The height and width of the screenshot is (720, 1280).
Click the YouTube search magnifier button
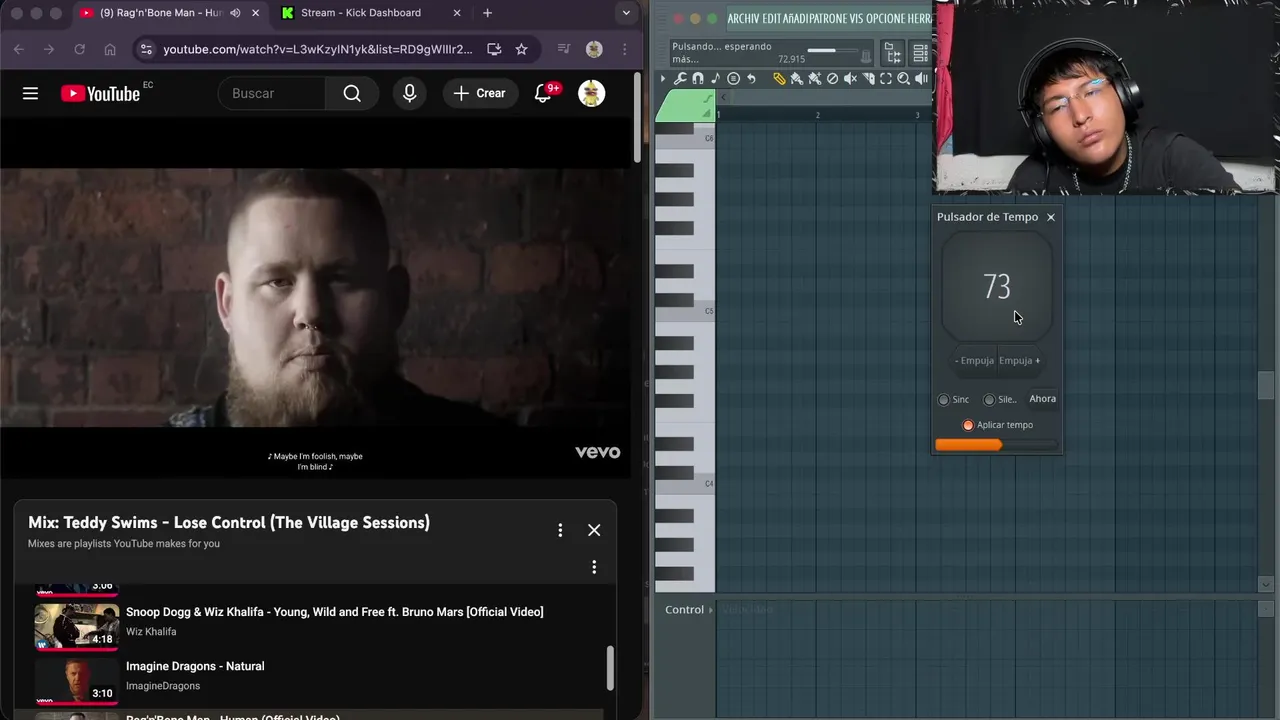coord(352,93)
